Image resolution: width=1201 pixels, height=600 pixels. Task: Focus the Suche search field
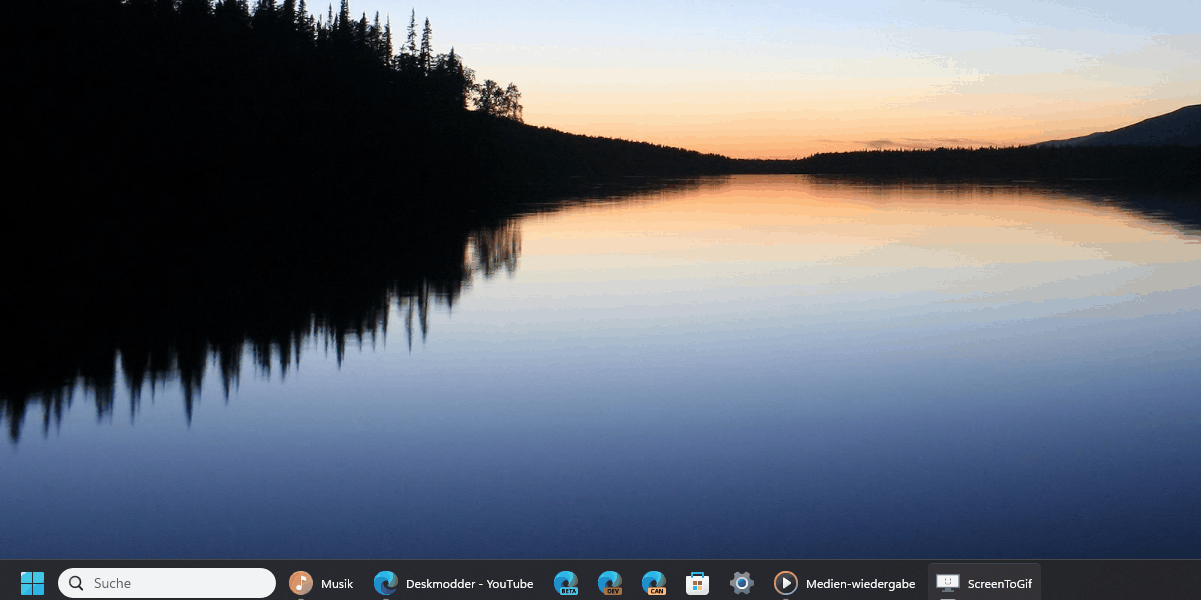tap(170, 583)
